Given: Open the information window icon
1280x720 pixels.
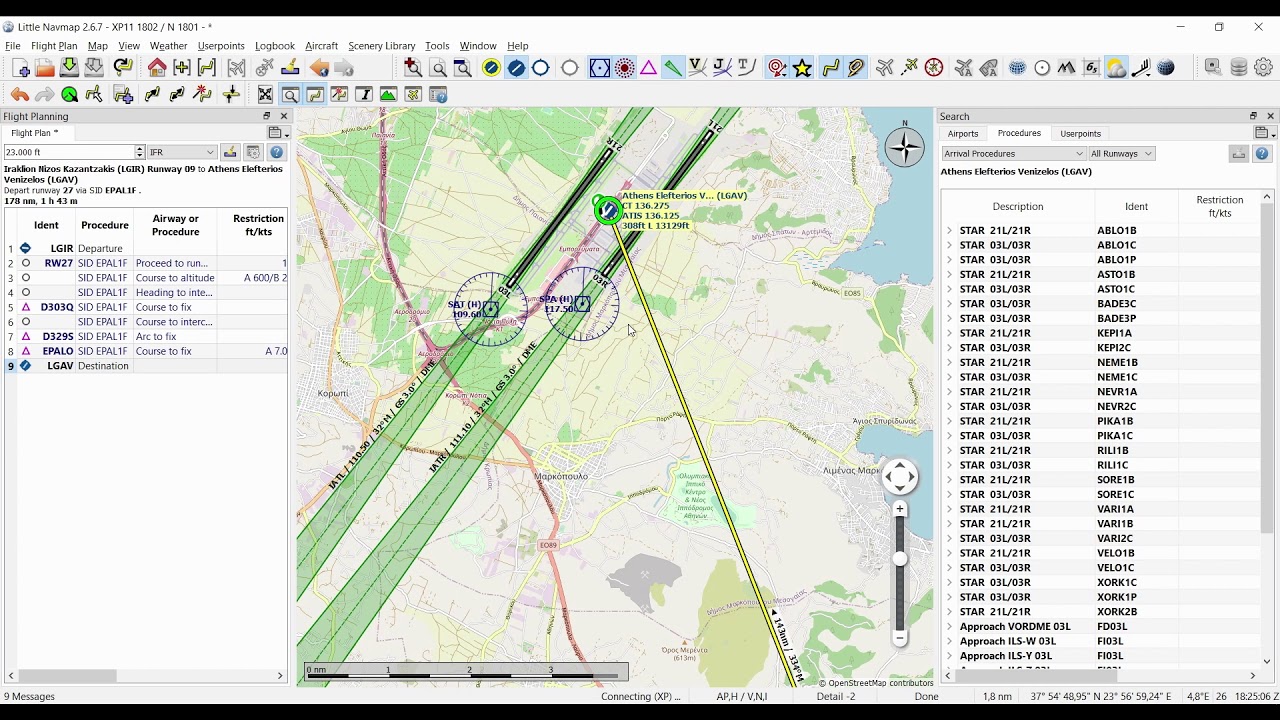Looking at the screenshot, I should click(x=364, y=95).
